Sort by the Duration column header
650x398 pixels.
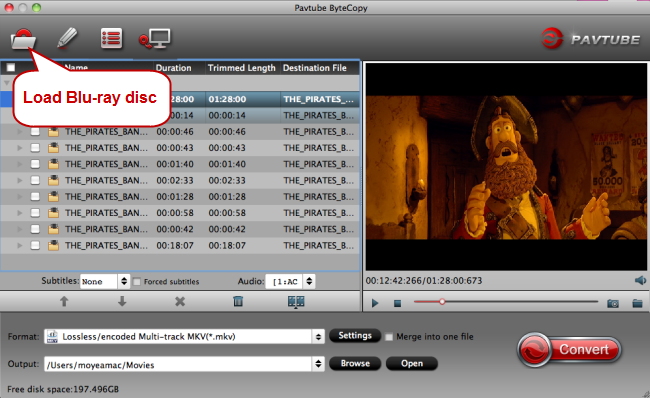pyautogui.click(x=173, y=68)
